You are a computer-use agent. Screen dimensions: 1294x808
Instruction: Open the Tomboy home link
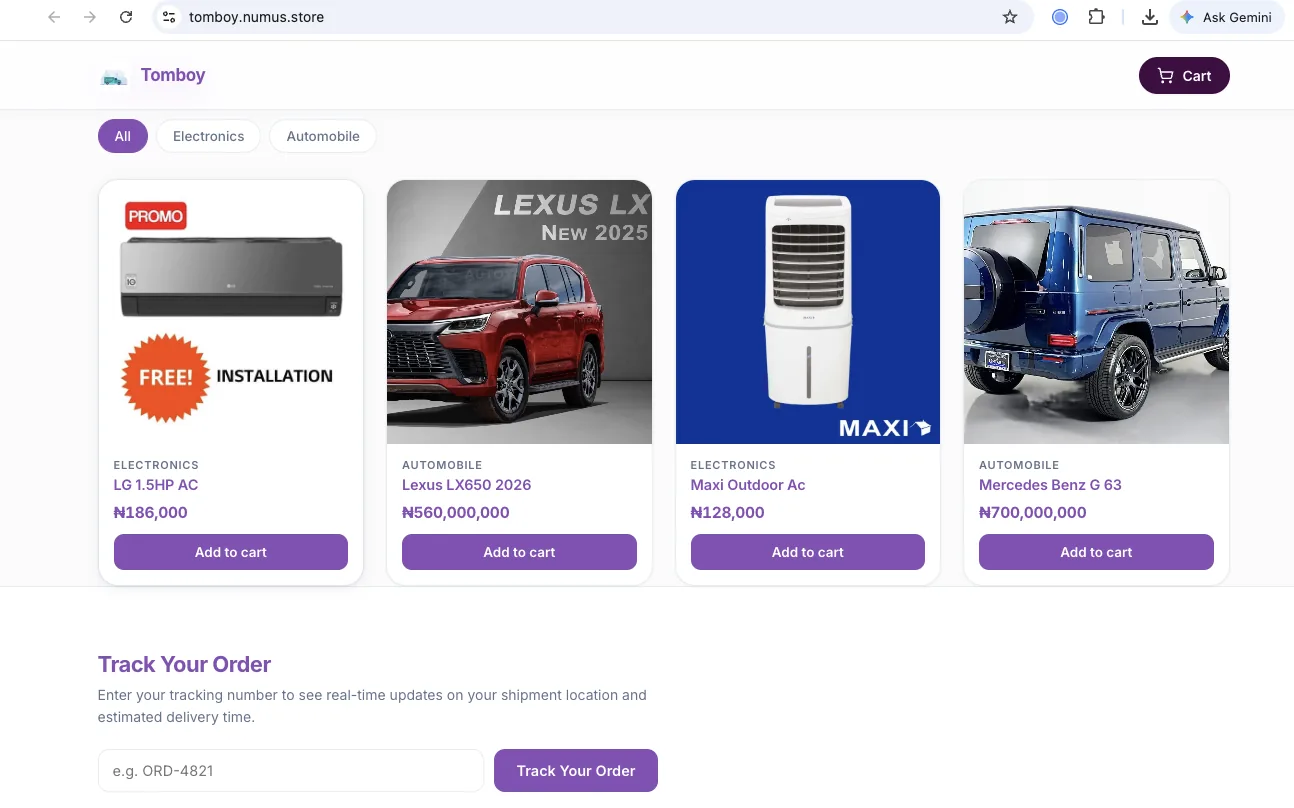[173, 75]
